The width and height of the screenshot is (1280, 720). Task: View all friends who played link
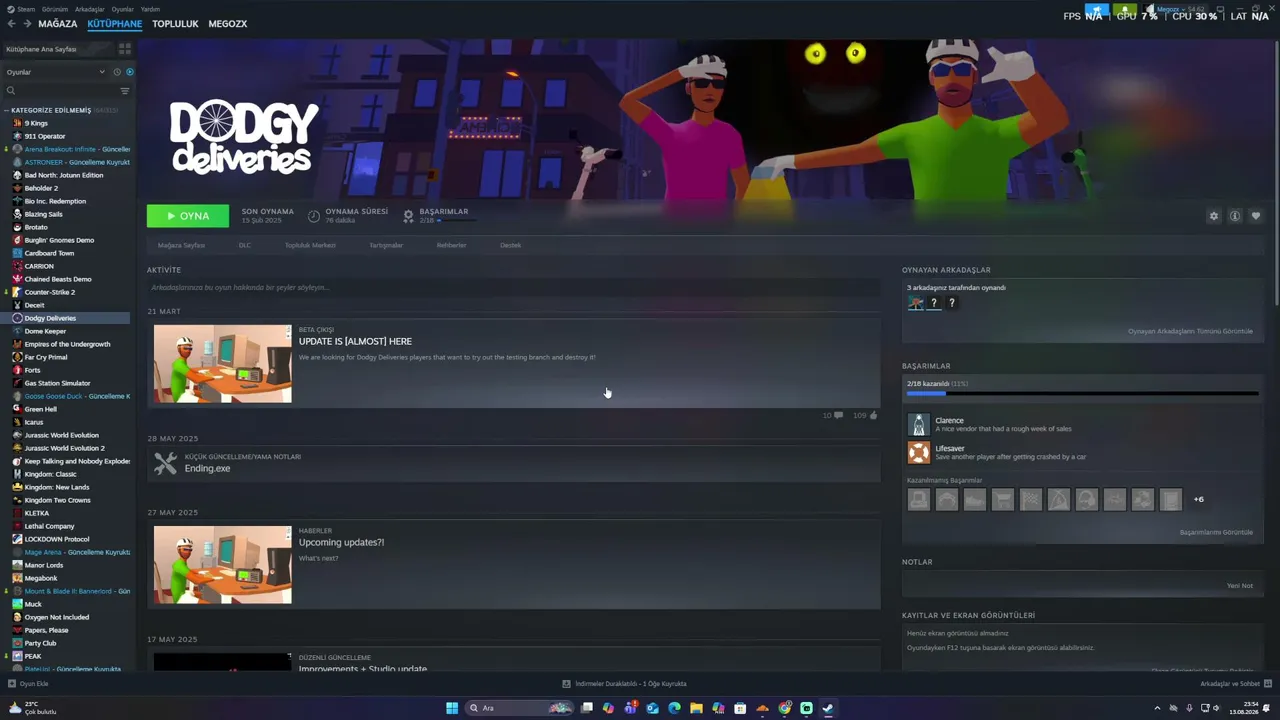pyautogui.click(x=1190, y=331)
